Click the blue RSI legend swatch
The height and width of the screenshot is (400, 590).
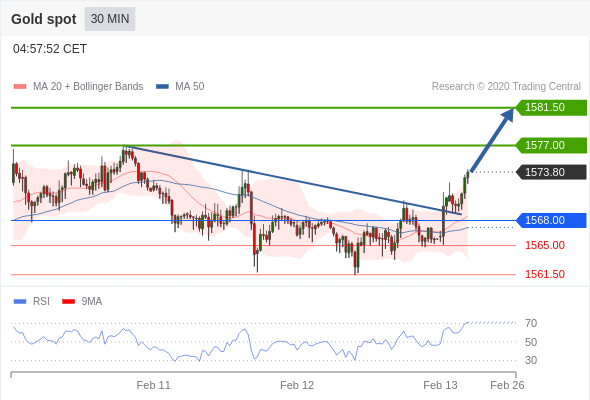[20, 301]
